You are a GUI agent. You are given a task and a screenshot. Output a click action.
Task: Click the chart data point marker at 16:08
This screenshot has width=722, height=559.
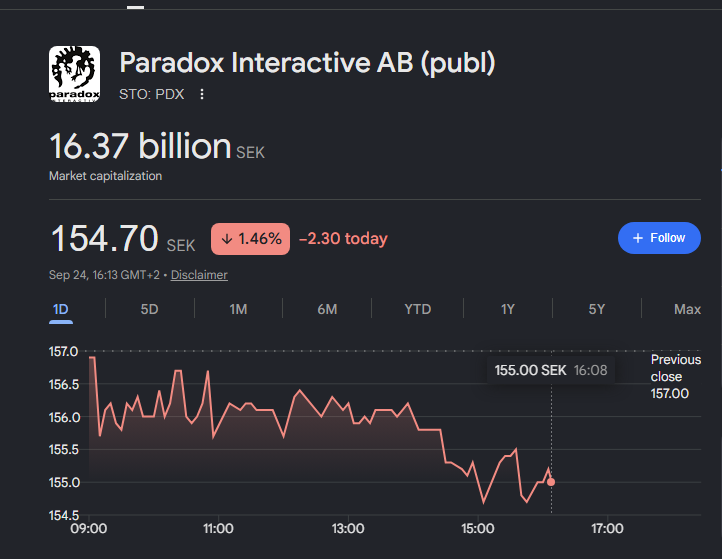[x=551, y=482]
